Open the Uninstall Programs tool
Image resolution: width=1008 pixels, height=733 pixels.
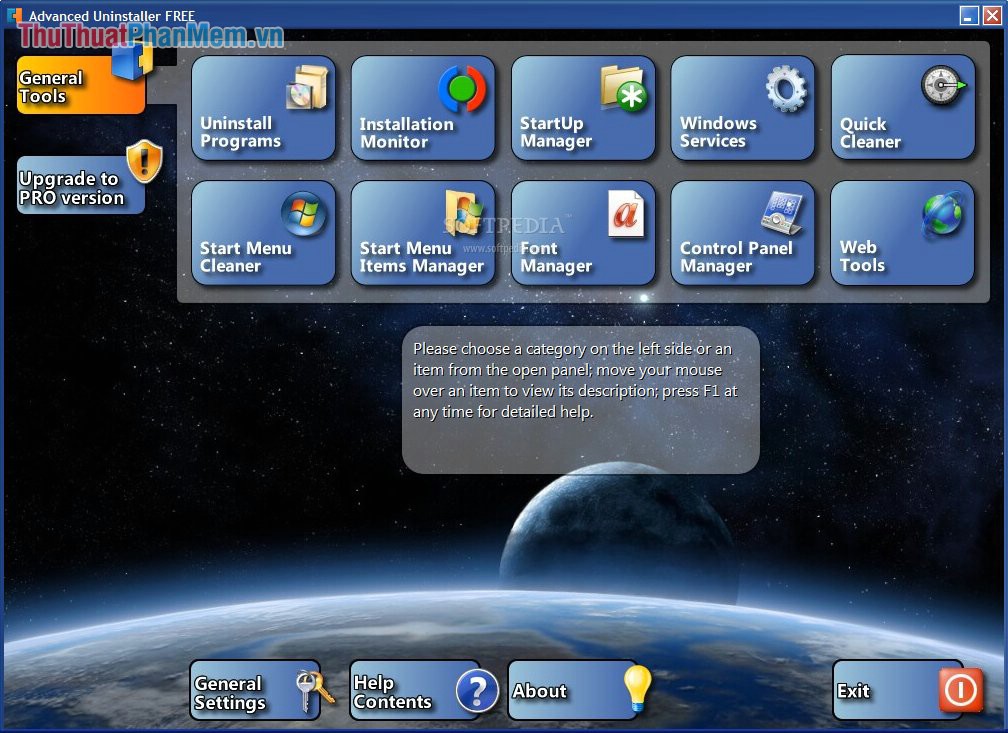click(263, 108)
